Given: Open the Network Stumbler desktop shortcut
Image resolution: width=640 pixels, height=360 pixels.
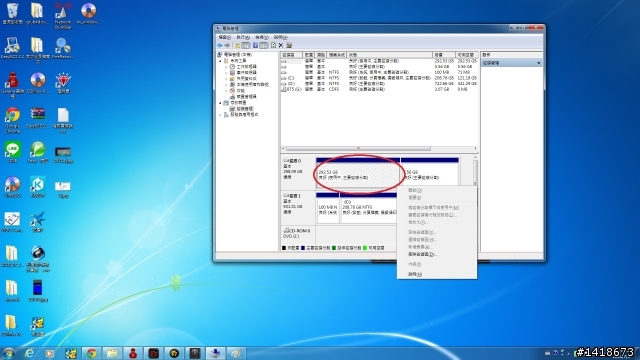Looking at the screenshot, I should point(62,16).
